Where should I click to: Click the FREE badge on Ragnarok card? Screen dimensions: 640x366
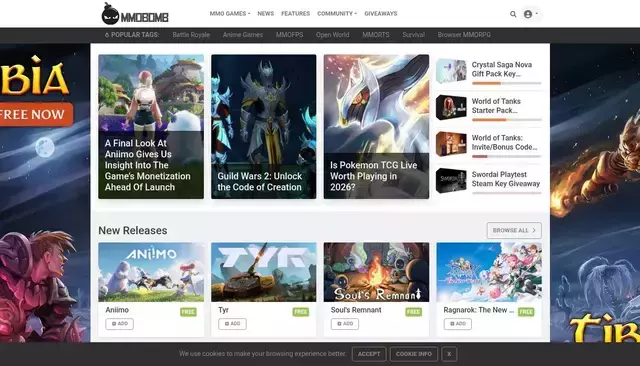point(526,312)
